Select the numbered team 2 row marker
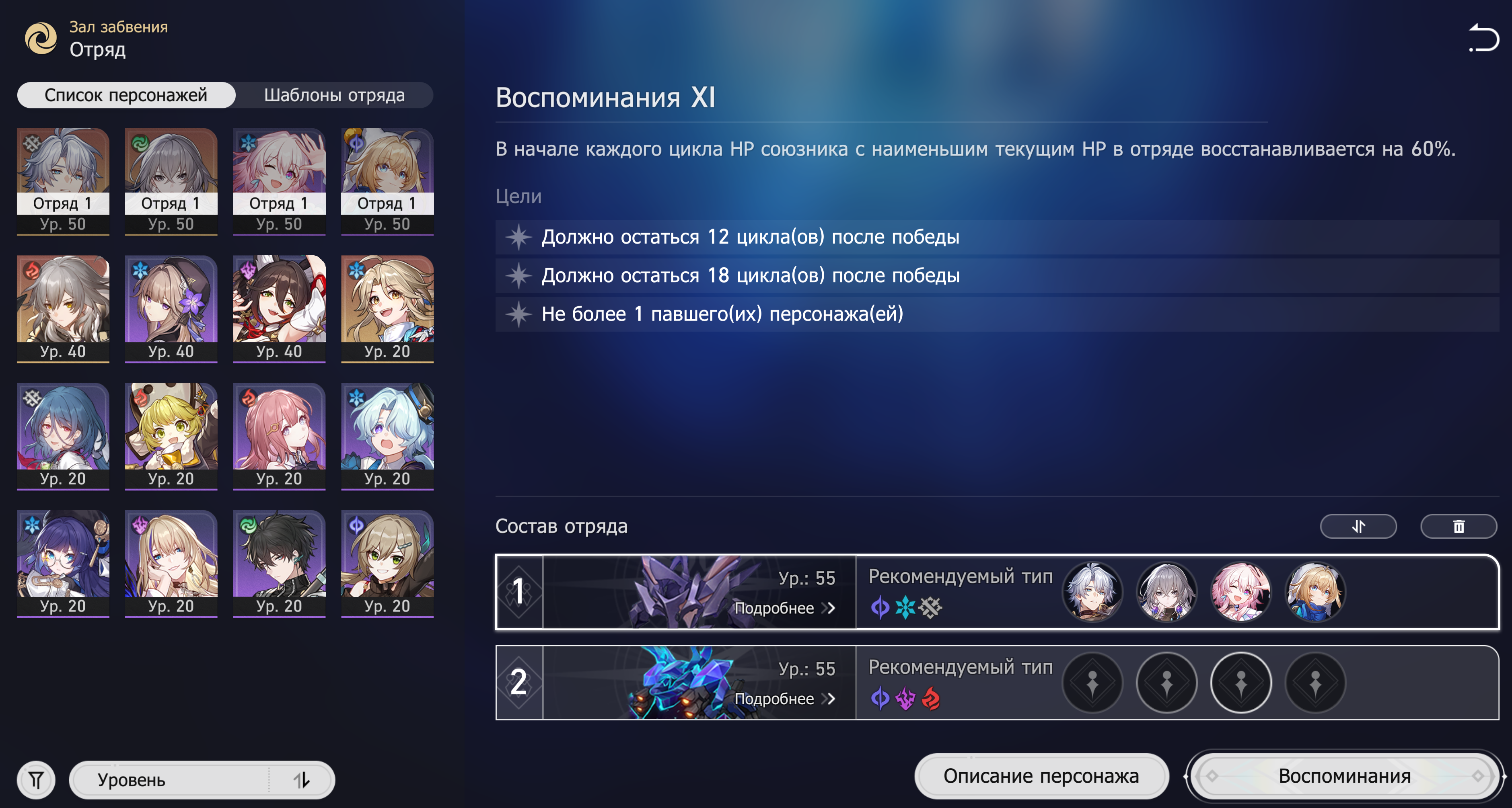 (519, 683)
